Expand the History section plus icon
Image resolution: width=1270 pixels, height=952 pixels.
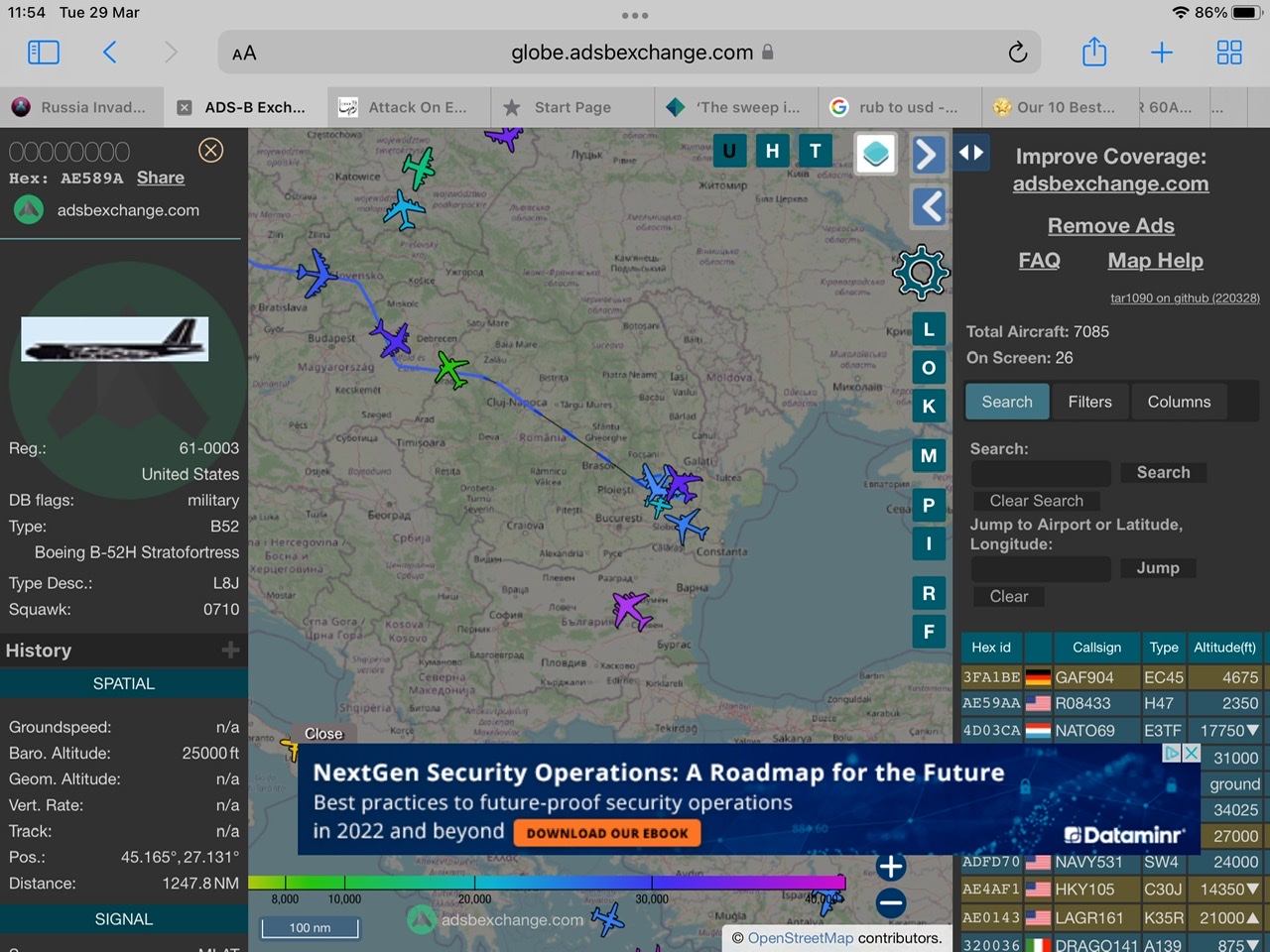pos(230,650)
